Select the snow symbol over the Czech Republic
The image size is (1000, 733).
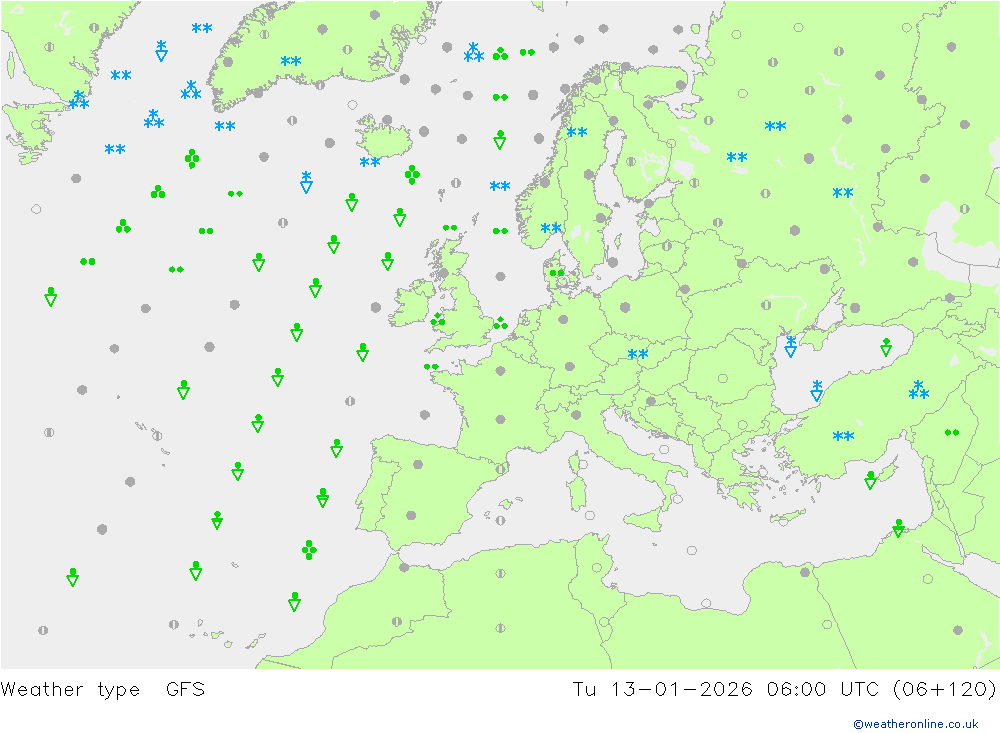tap(638, 354)
